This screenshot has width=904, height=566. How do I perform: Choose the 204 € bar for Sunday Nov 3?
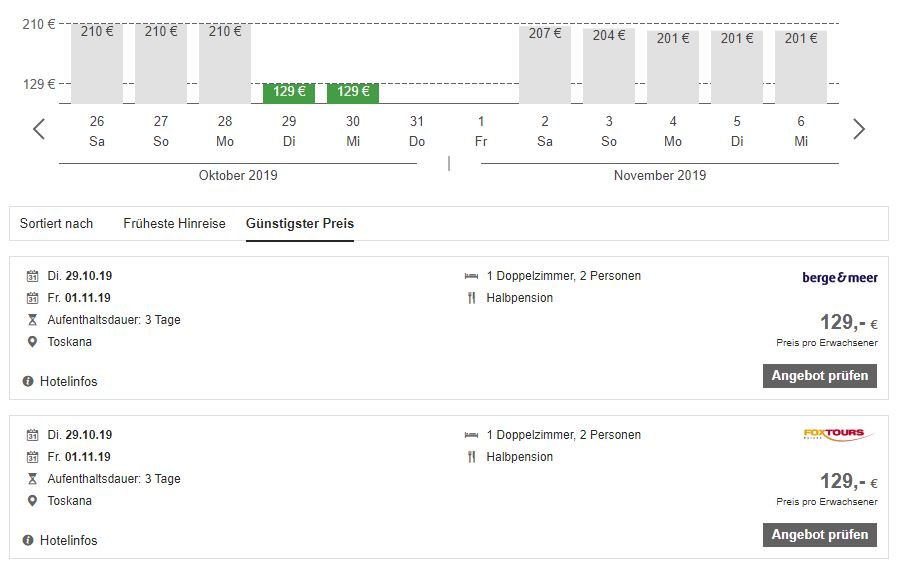pyautogui.click(x=609, y=66)
